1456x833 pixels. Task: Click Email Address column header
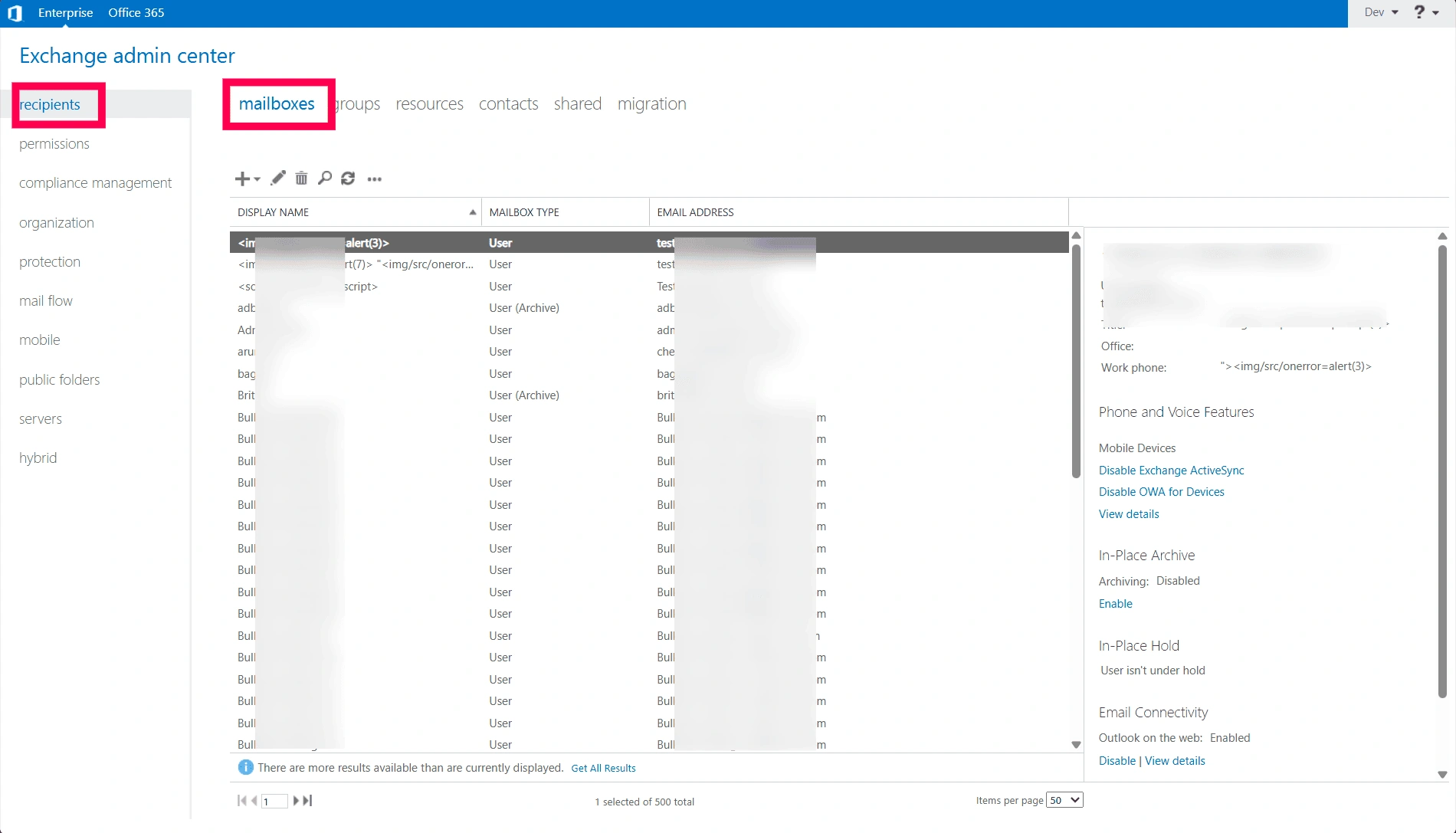tap(859, 212)
